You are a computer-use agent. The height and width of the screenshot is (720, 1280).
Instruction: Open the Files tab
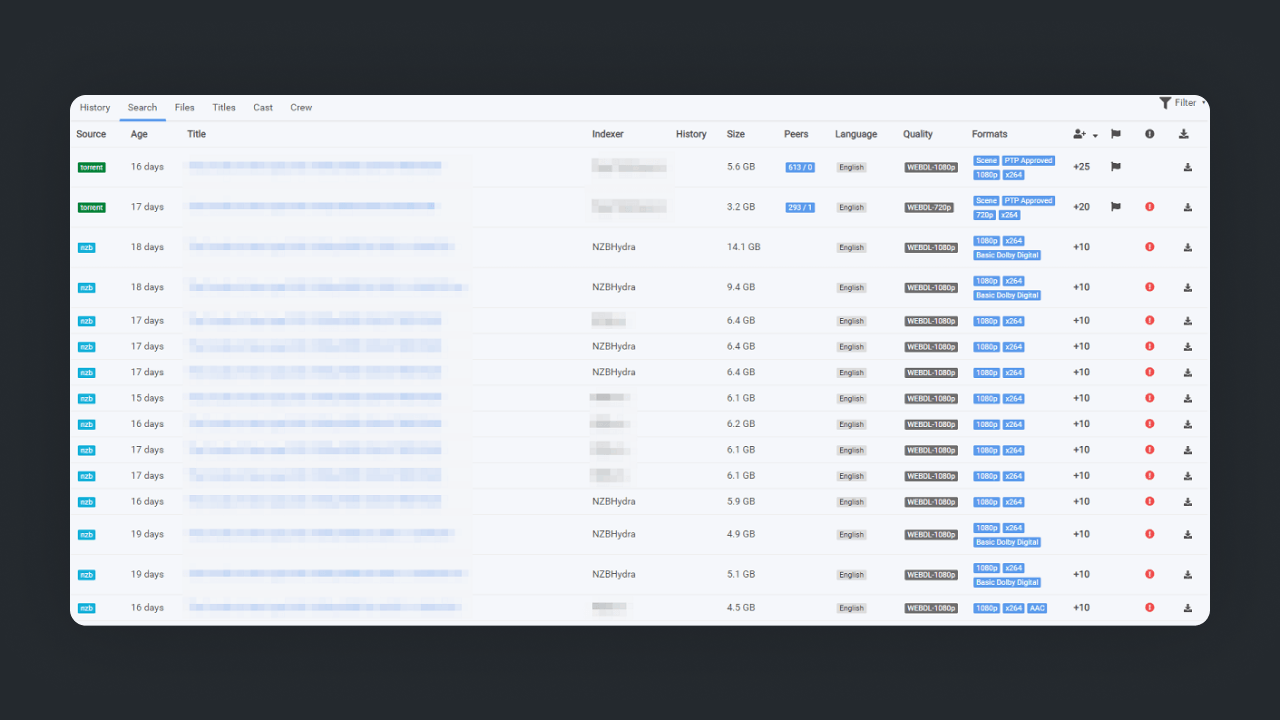click(x=184, y=108)
